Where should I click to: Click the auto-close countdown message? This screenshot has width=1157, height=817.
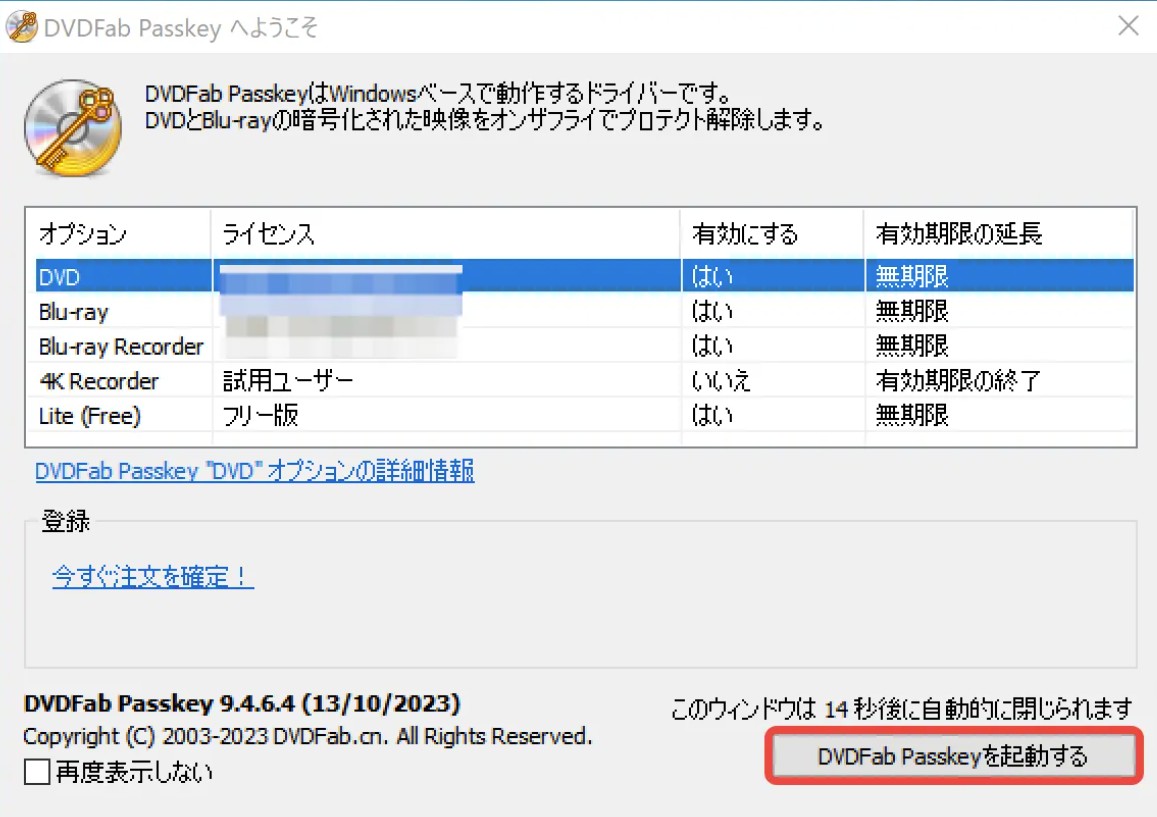point(901,709)
